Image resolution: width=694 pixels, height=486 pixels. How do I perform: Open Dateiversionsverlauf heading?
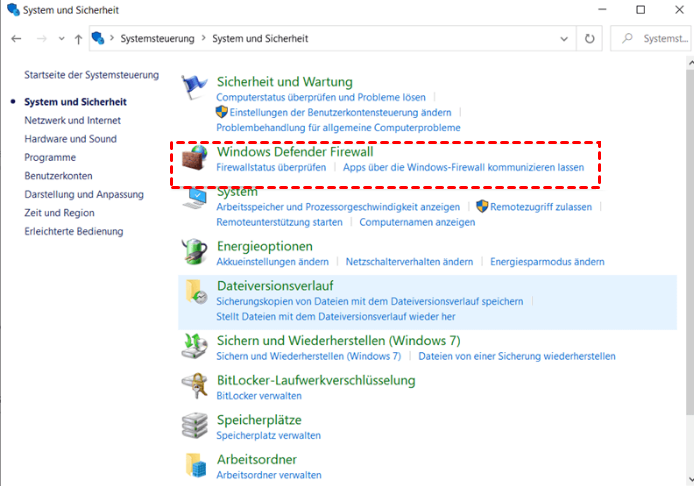click(x=275, y=286)
